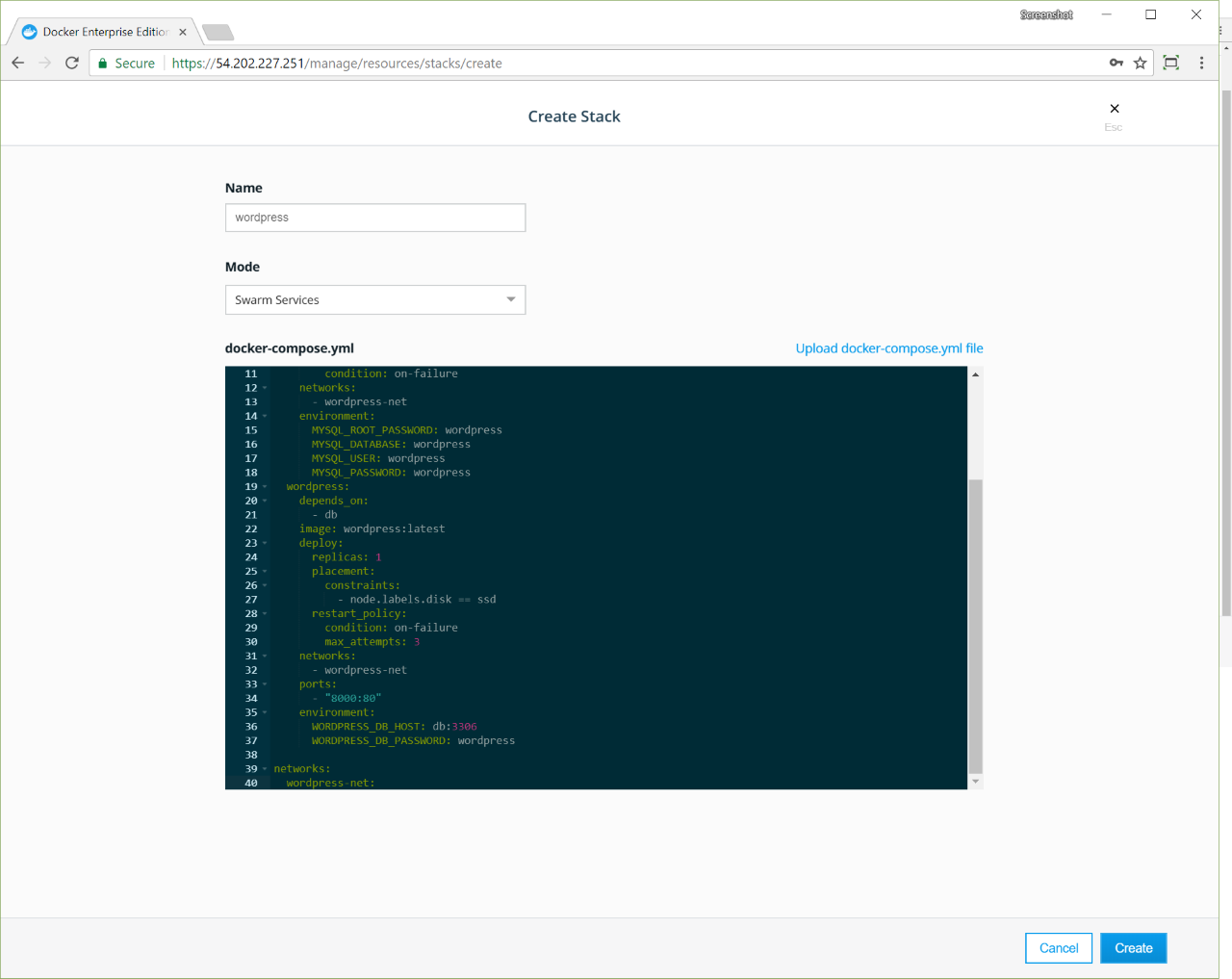1232x979 pixels.
Task: Collapse the fold arrow on line 31
Action: 265,657
